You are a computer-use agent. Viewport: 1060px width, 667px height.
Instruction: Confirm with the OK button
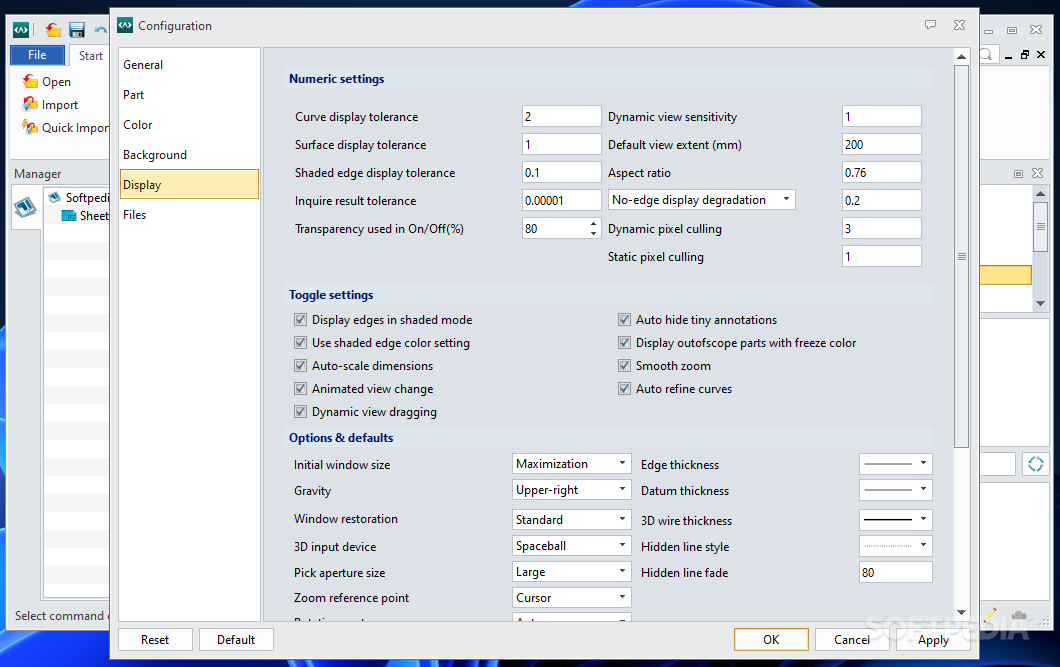point(771,639)
